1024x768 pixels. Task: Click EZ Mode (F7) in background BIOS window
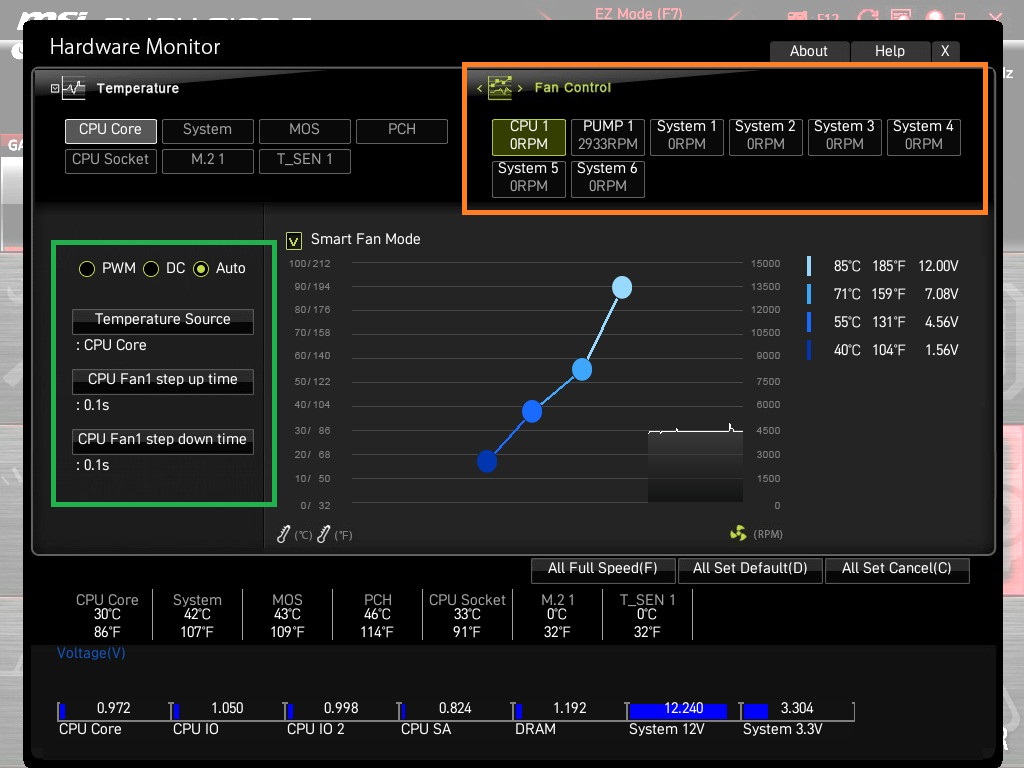pos(639,13)
